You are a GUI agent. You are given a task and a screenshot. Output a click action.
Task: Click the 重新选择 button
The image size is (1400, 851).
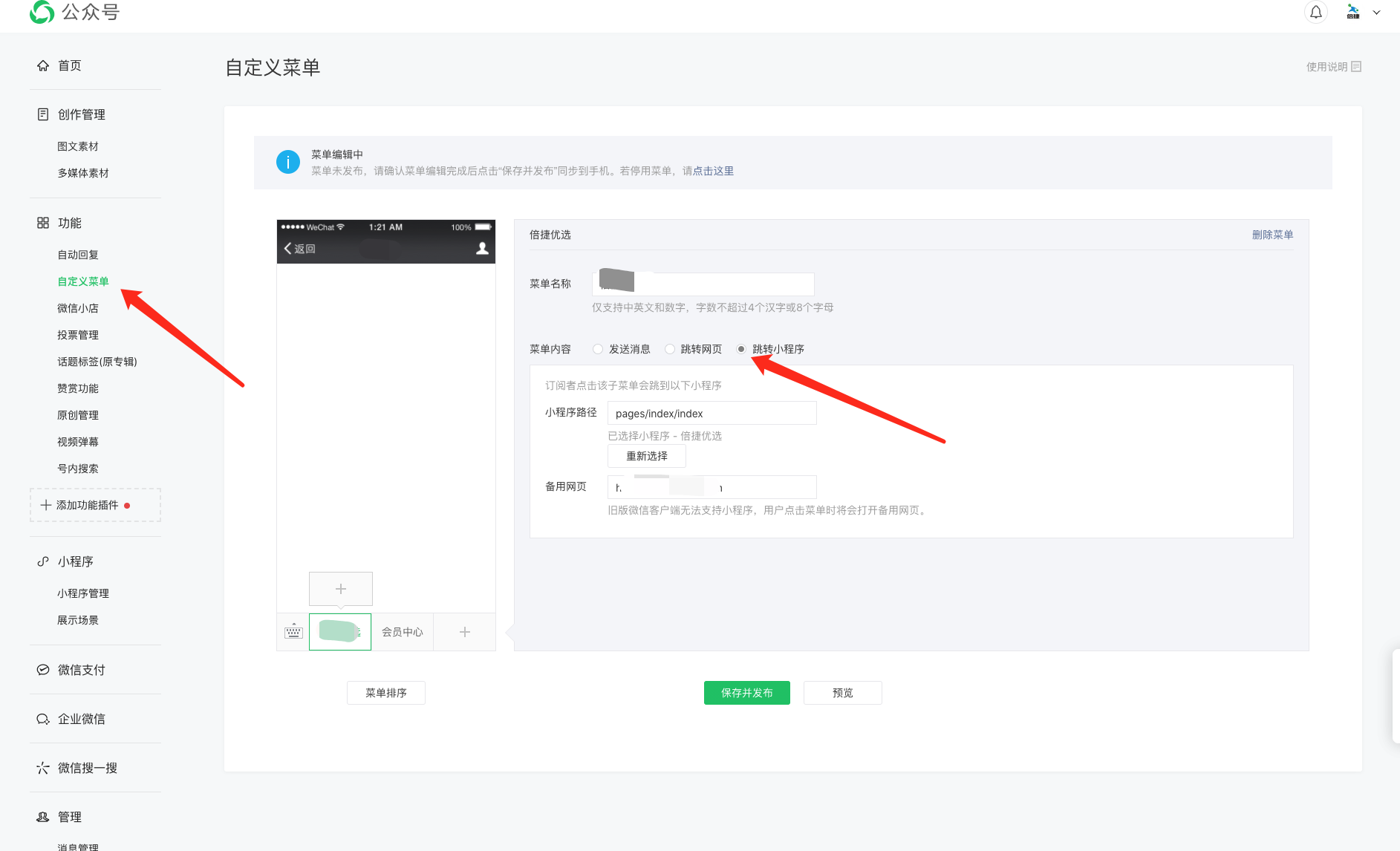(x=647, y=456)
